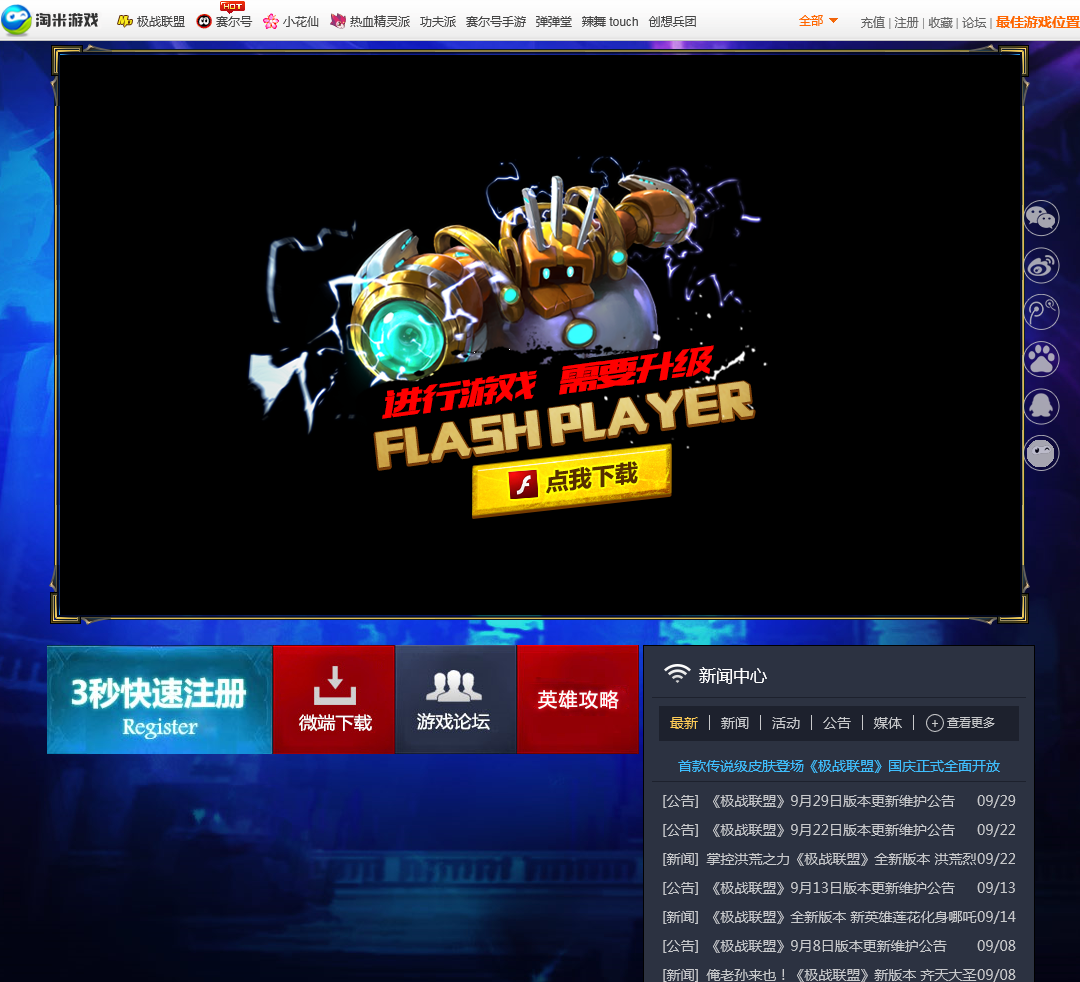Open 极战联盟 in the top navigation
The width and height of the screenshot is (1080, 982).
(x=160, y=22)
